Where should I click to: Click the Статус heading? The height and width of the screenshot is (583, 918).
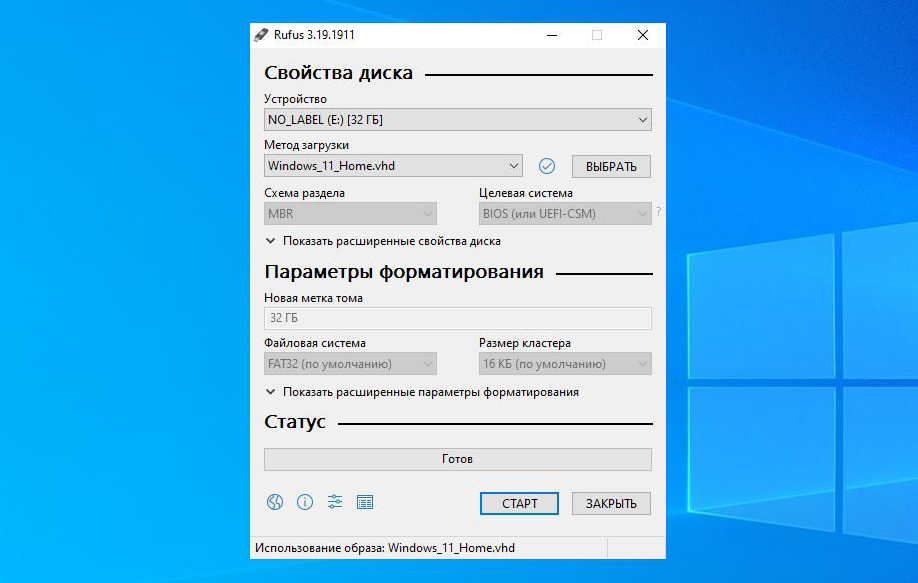[x=294, y=422]
